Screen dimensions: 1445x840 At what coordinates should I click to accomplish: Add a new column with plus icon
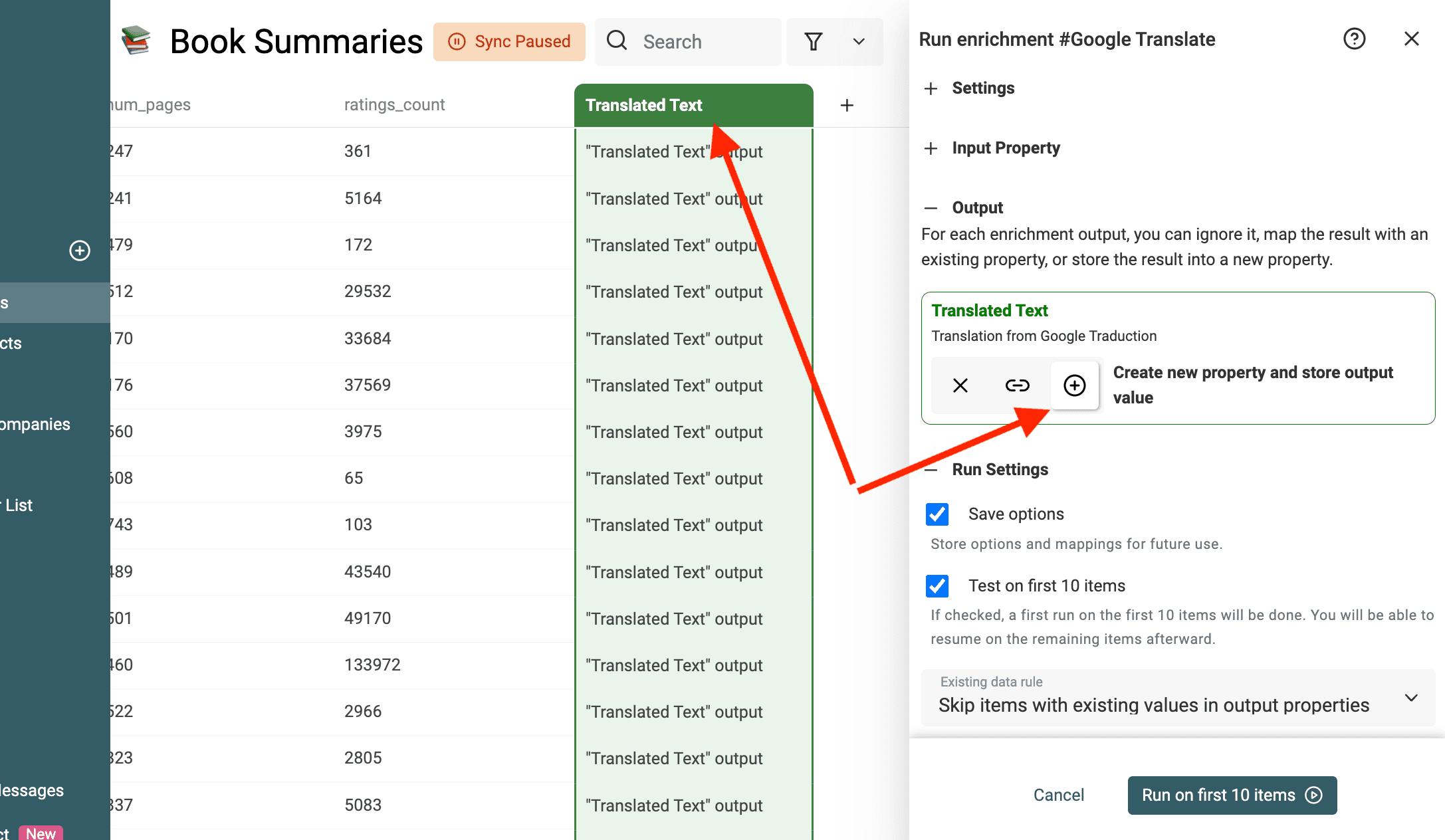[847, 105]
